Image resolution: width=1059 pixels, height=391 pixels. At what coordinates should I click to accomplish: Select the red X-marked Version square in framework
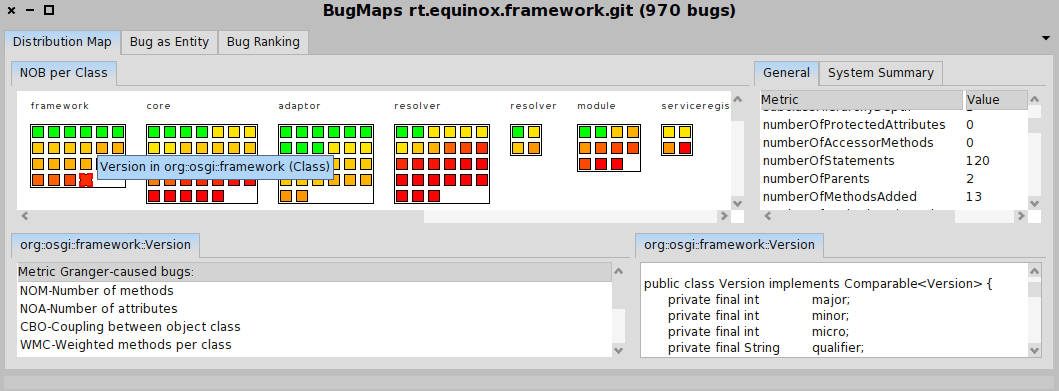click(x=86, y=180)
